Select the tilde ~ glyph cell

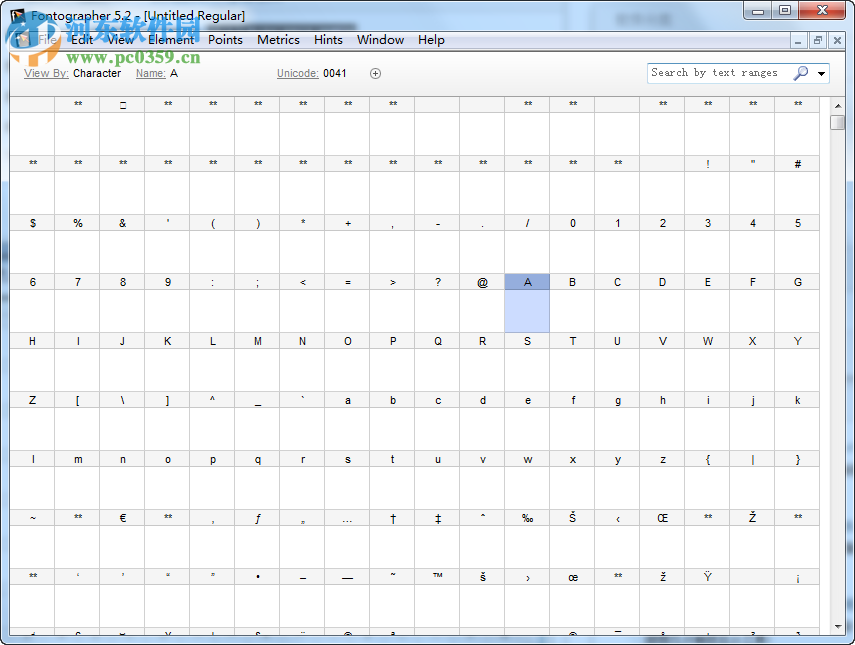pyautogui.click(x=32, y=539)
